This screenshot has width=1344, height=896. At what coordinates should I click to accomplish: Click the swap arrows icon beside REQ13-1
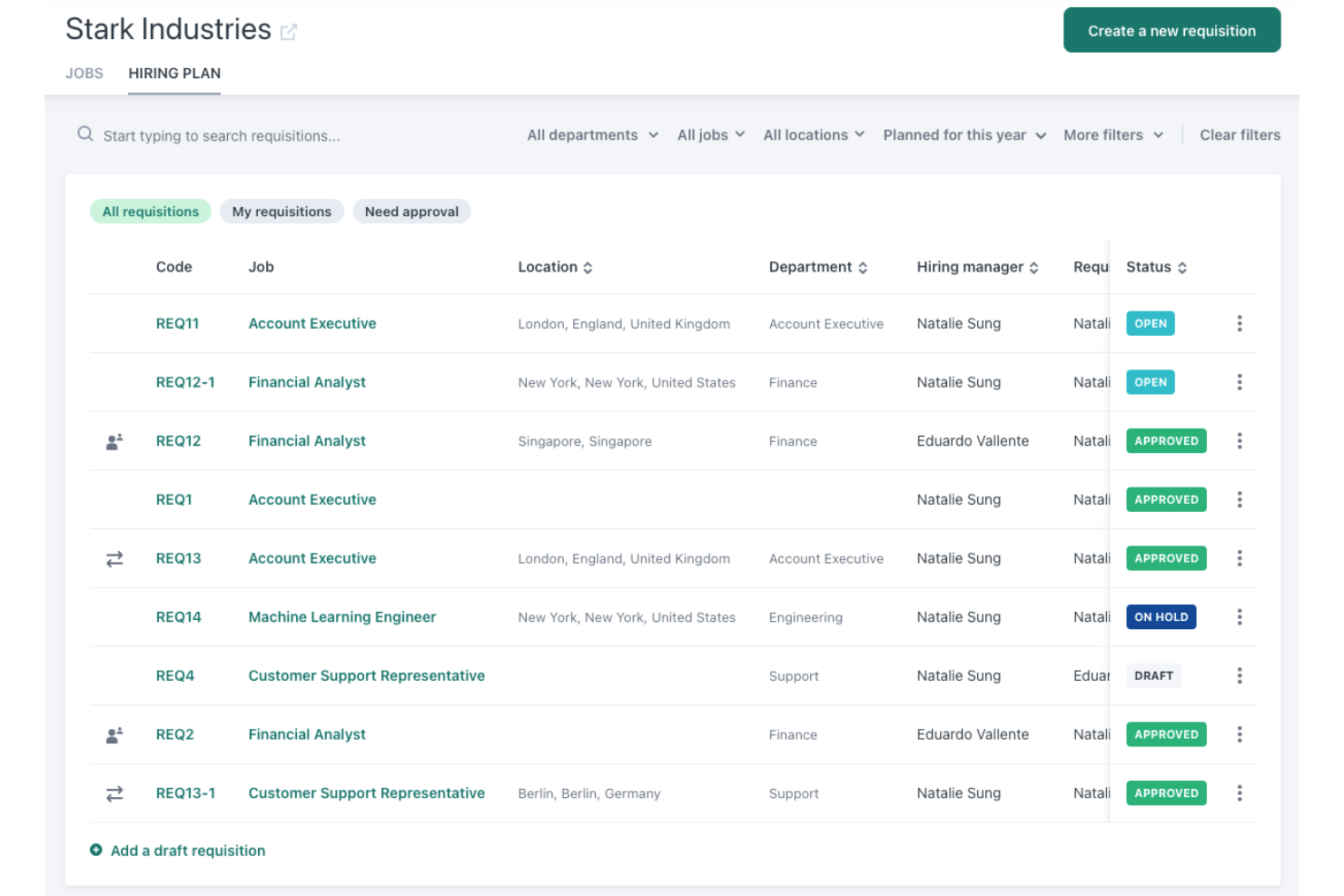click(114, 794)
